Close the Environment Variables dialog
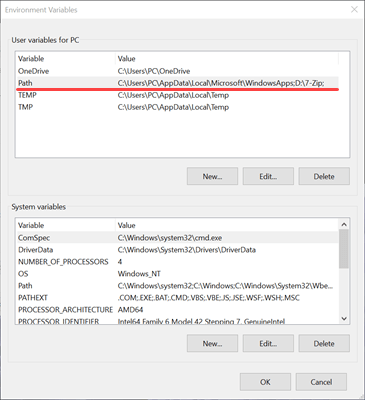This screenshot has width=365, height=400. click(354, 10)
